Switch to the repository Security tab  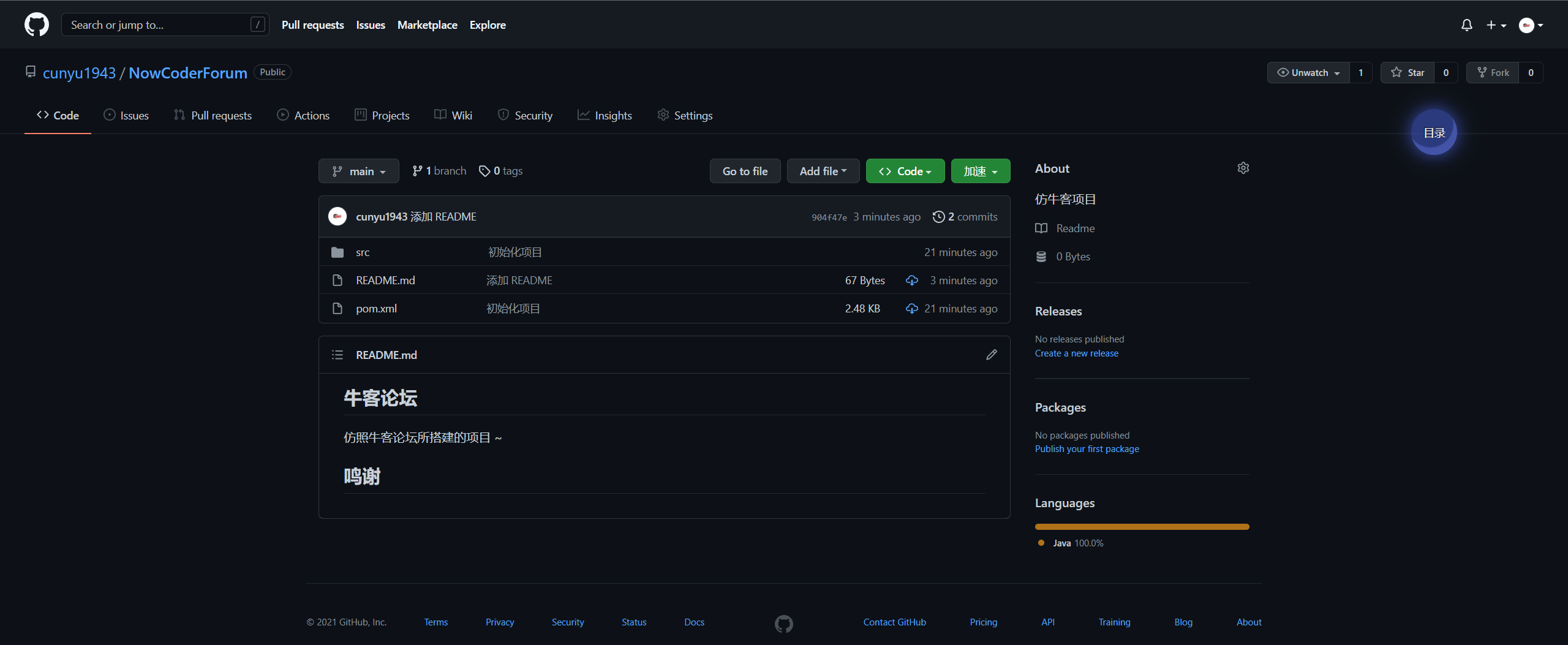tap(525, 115)
